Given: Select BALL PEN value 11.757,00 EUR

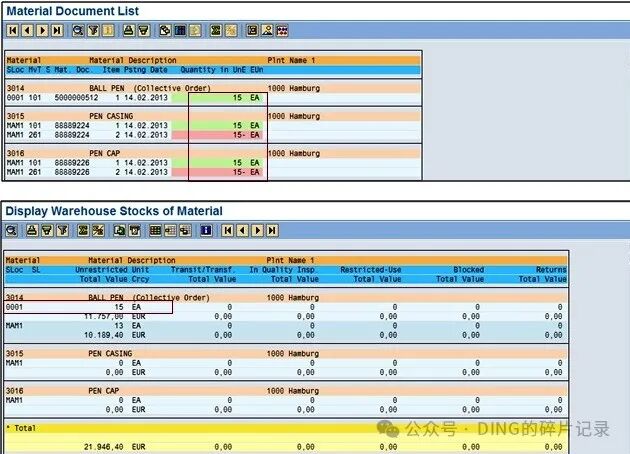Looking at the screenshot, I should tap(115, 317).
